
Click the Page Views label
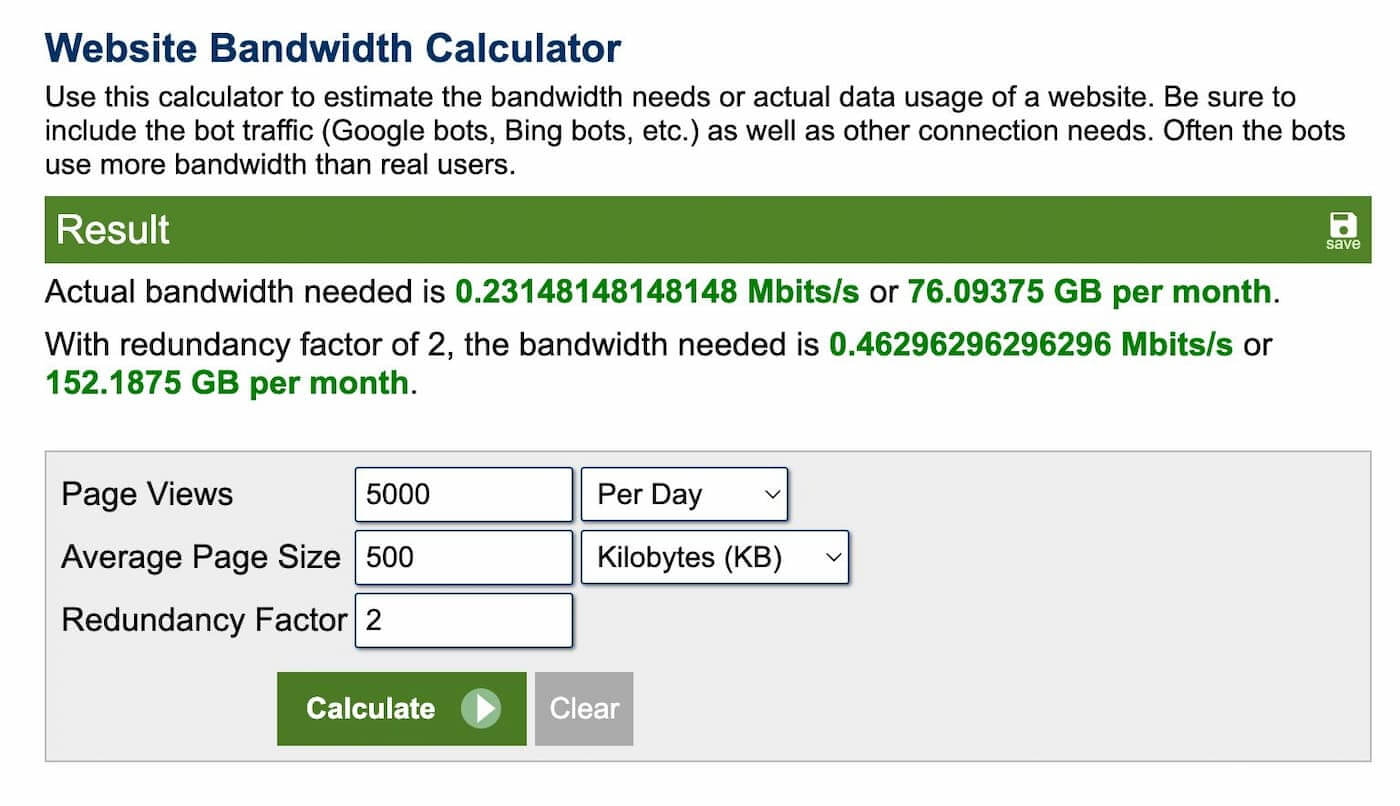(147, 494)
